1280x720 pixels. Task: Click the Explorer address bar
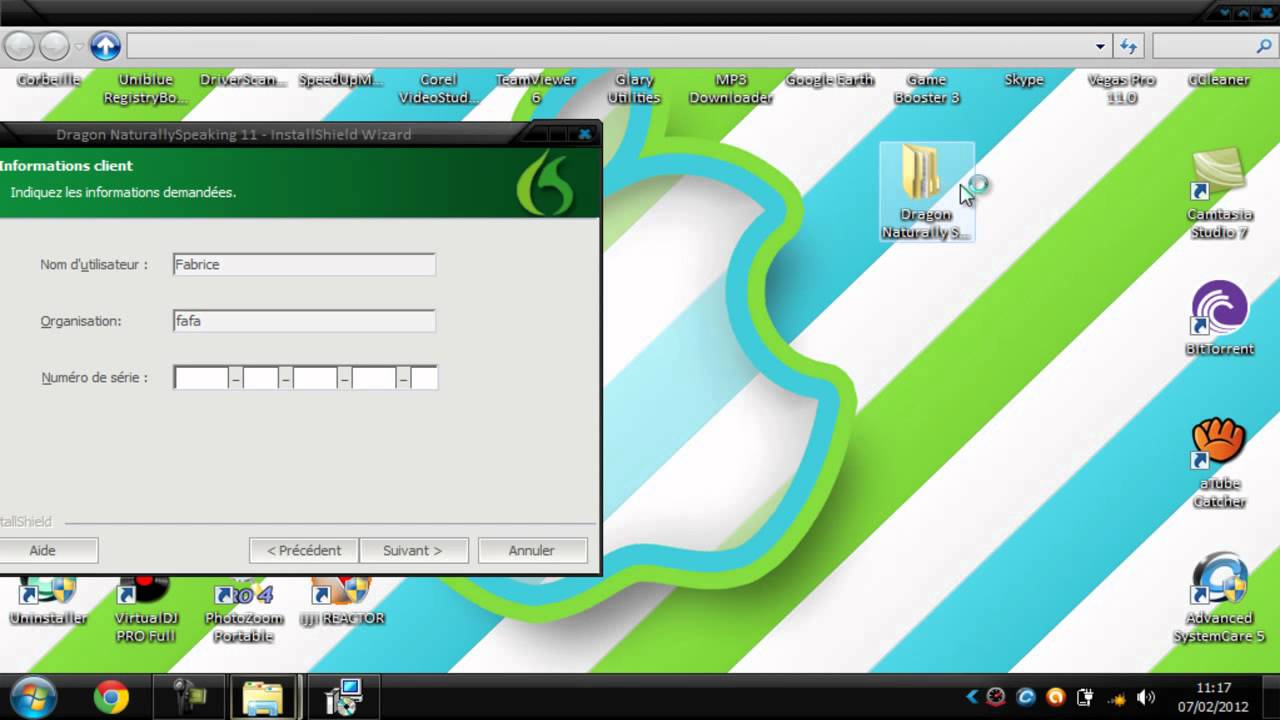610,46
